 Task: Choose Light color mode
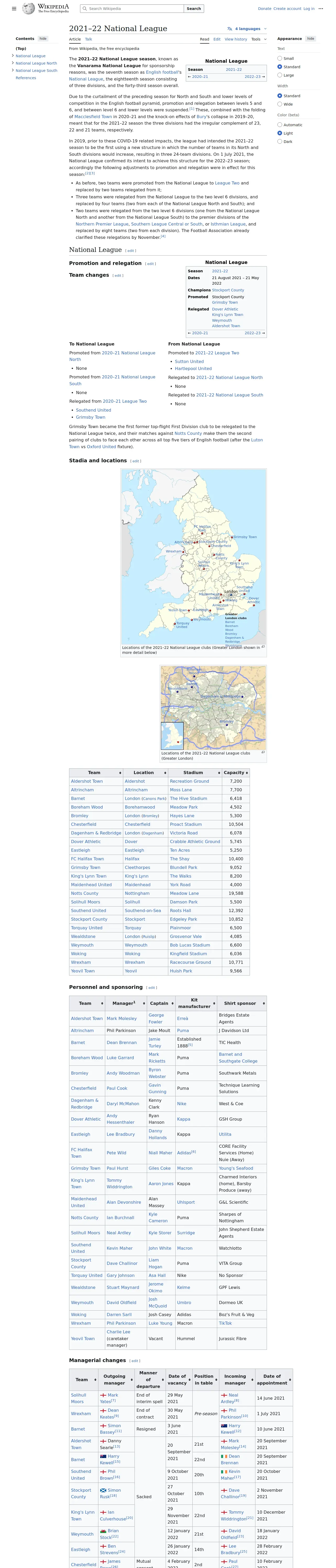[280, 133]
